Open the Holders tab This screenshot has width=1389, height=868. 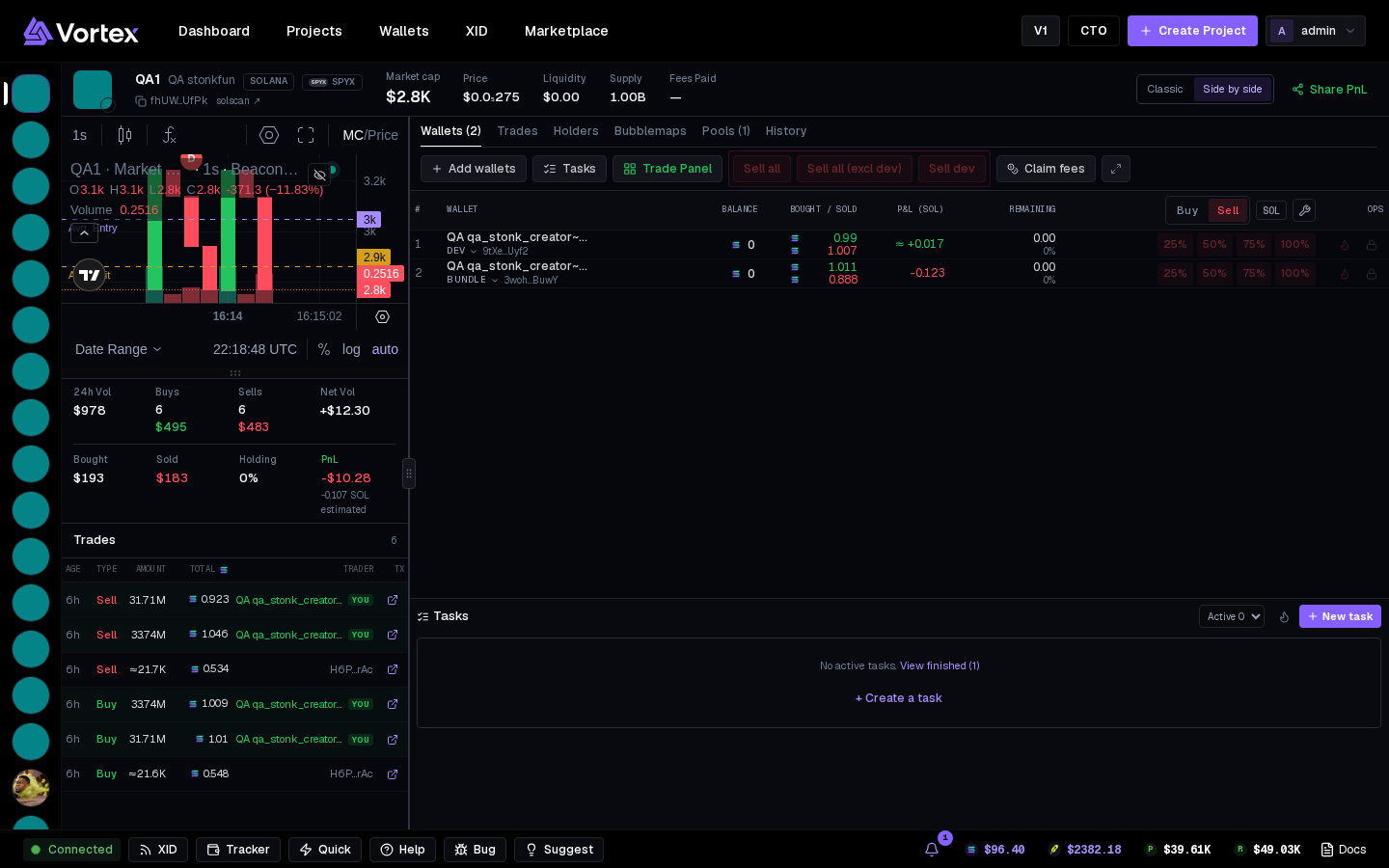coord(576,131)
